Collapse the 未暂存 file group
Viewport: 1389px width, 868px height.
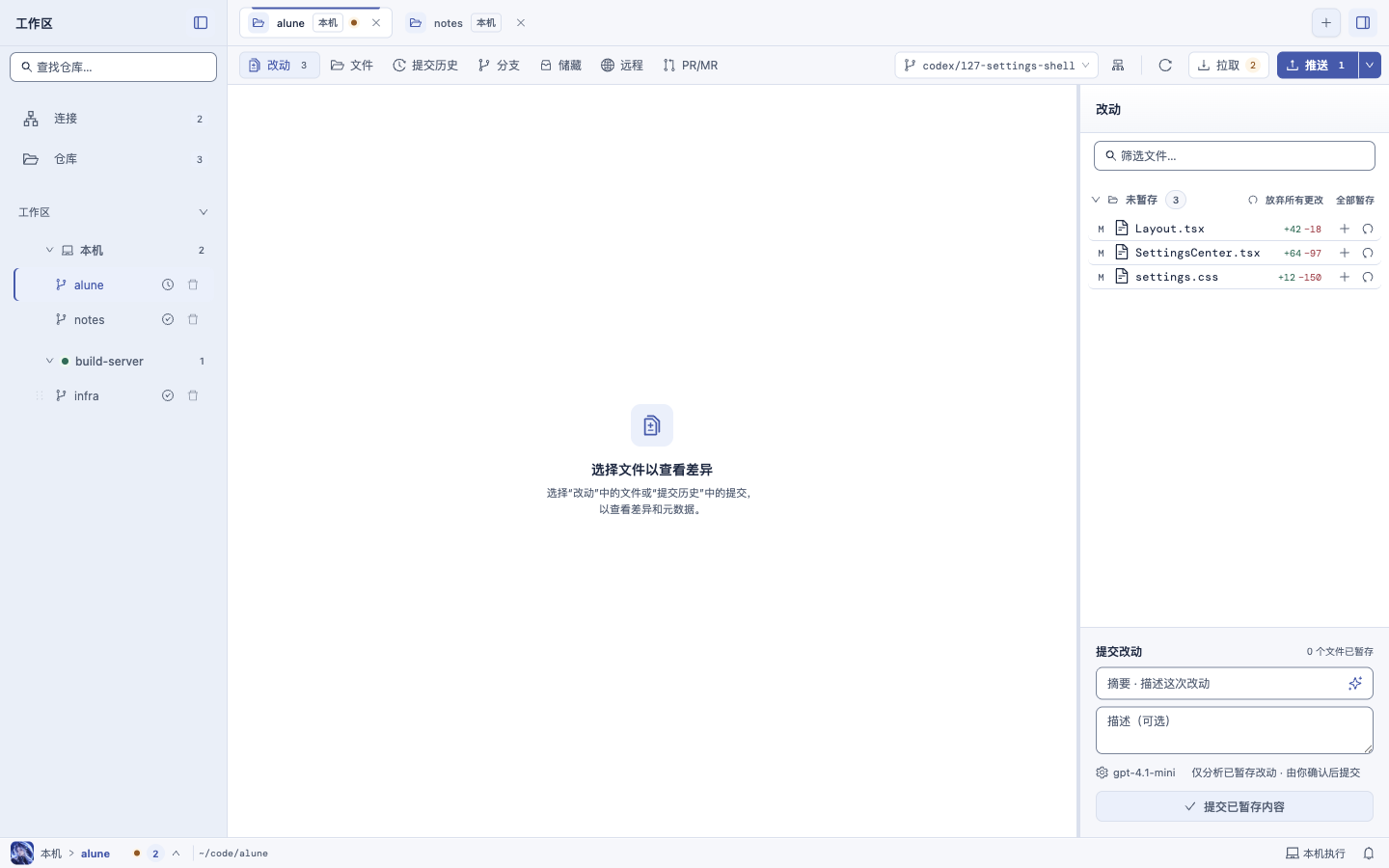(x=1096, y=200)
